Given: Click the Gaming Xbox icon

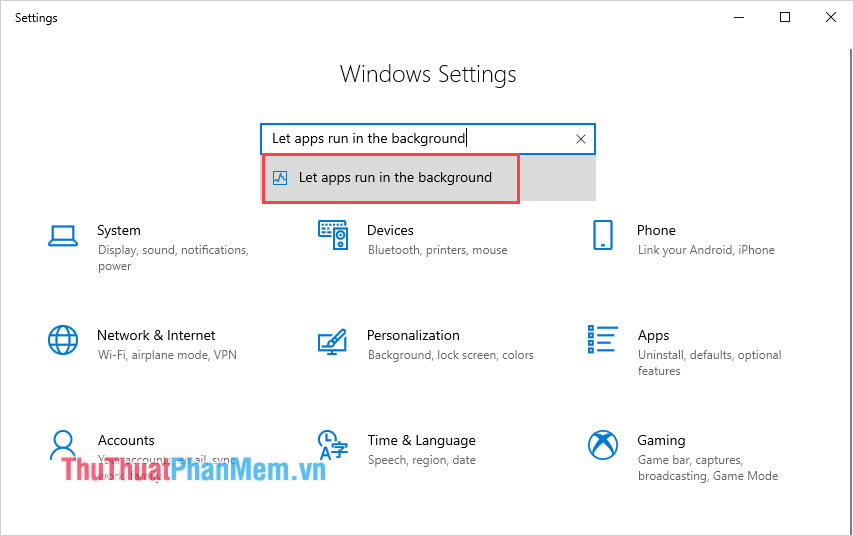Looking at the screenshot, I should (603, 445).
